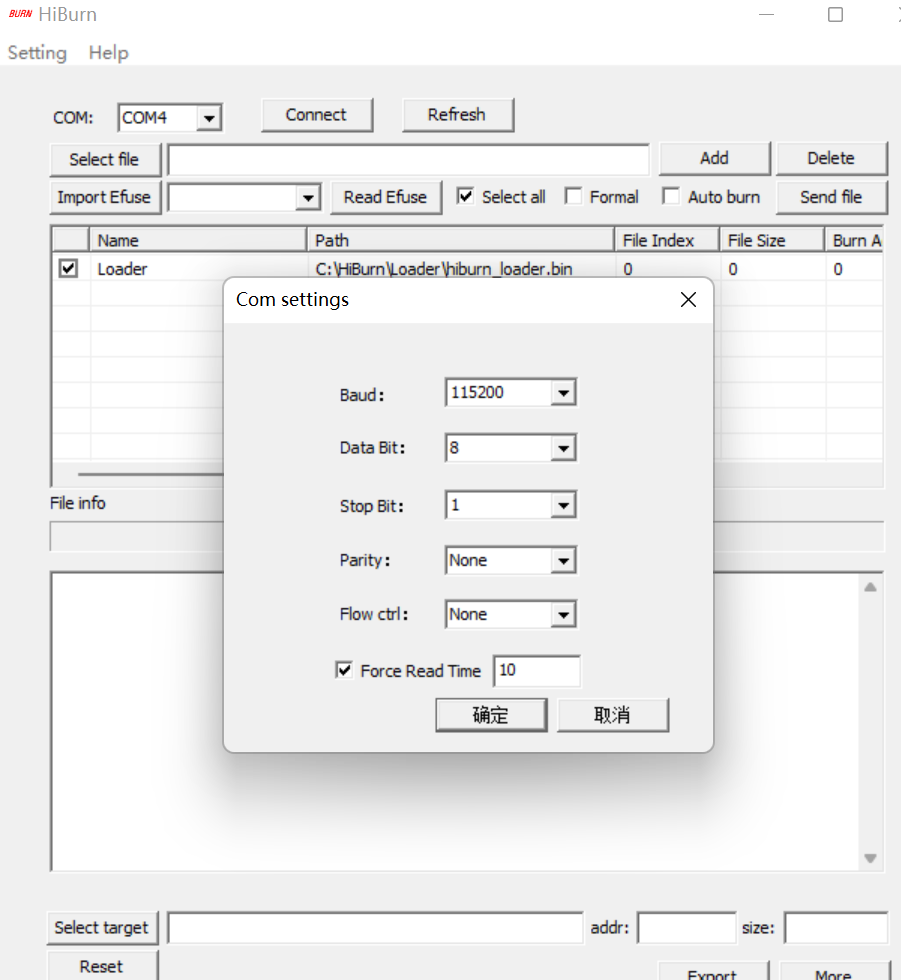Click the Path column header
Screen dimensions: 901x980
point(460,241)
